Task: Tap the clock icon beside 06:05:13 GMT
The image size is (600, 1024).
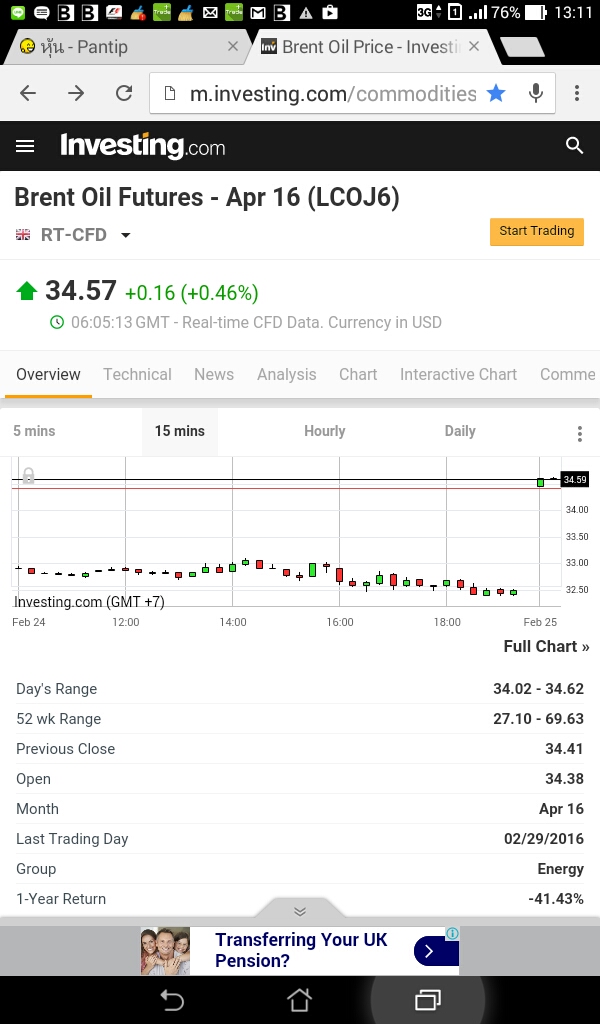Action: 57,322
